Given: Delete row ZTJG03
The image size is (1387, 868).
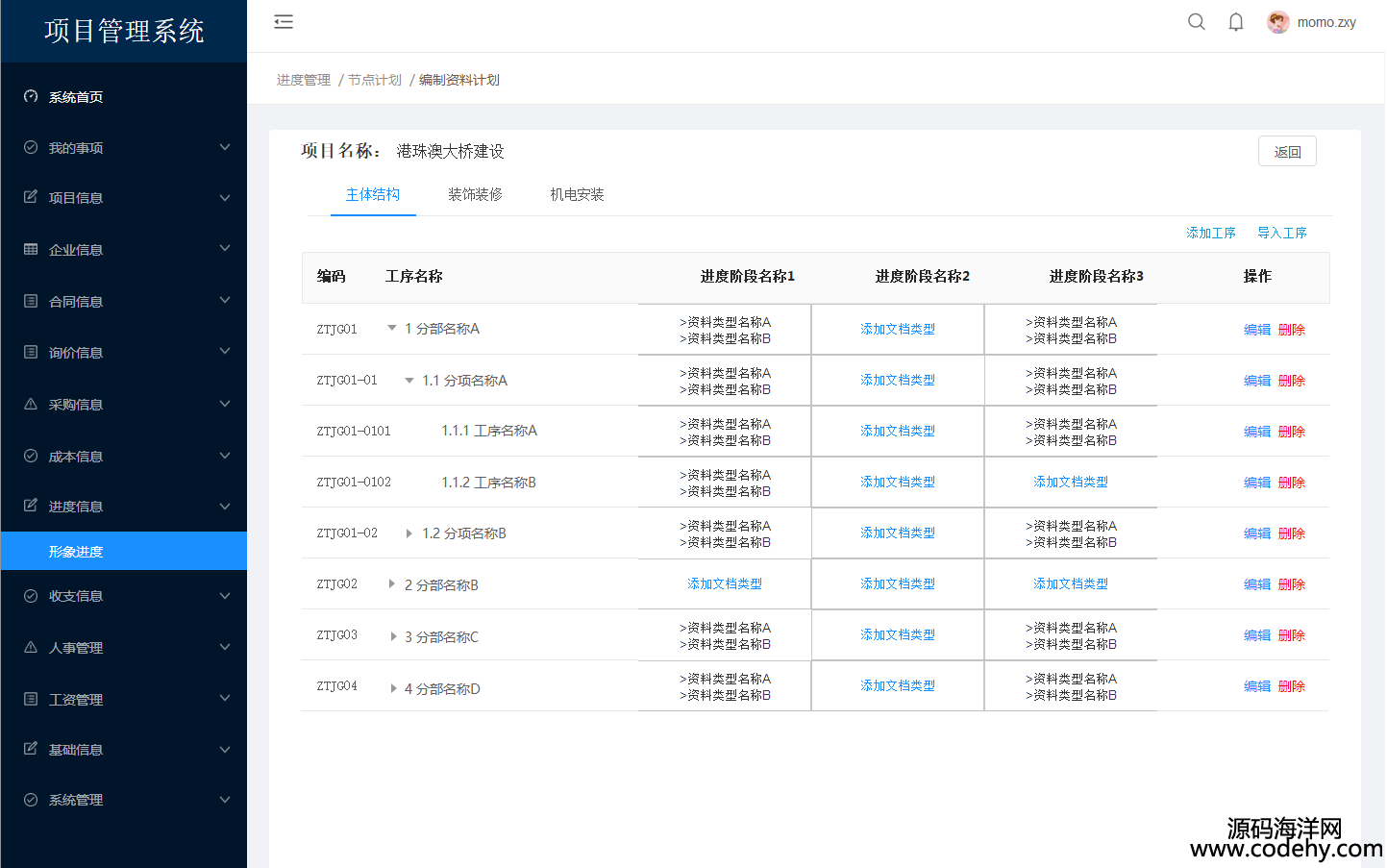Looking at the screenshot, I should [x=1292, y=635].
